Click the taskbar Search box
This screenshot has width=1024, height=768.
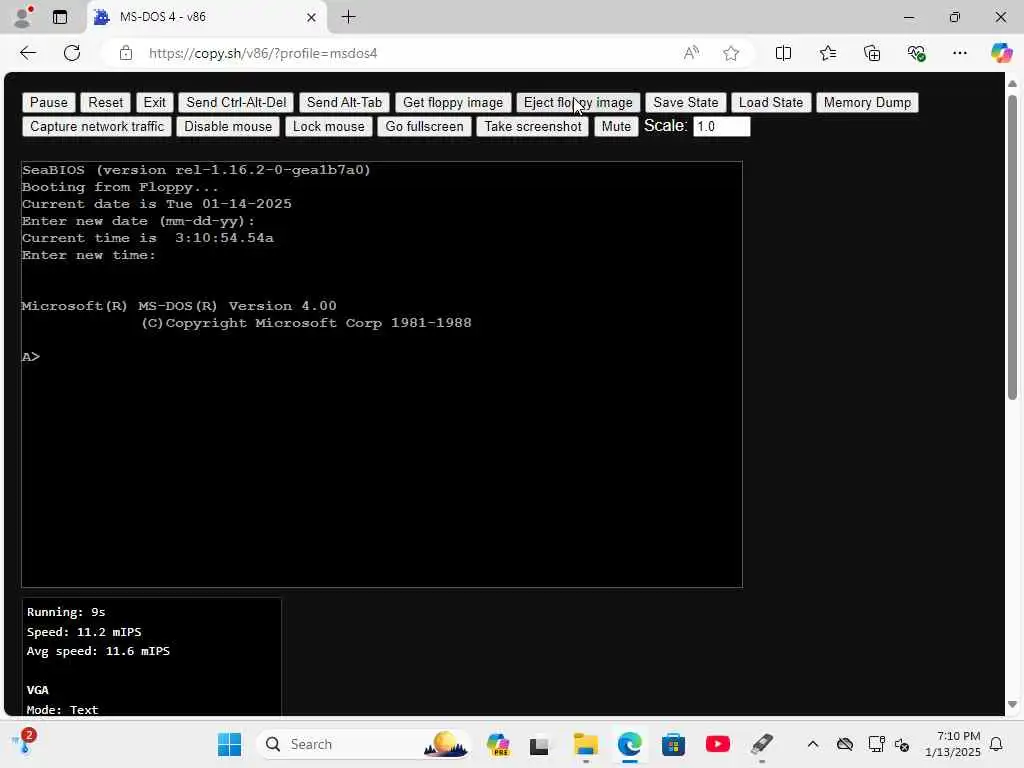click(x=364, y=744)
